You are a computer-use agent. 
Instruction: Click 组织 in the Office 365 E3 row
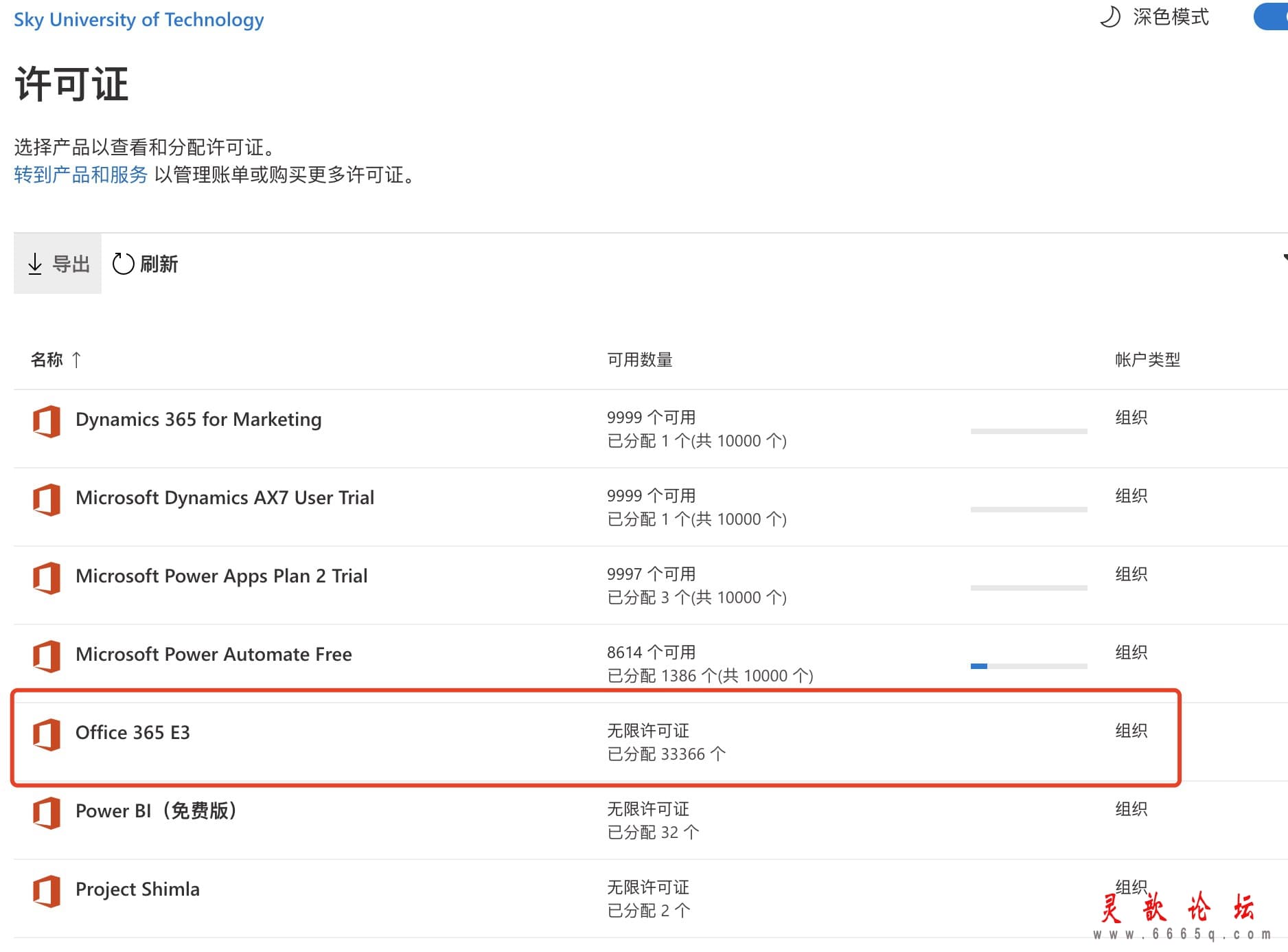pos(1131,730)
